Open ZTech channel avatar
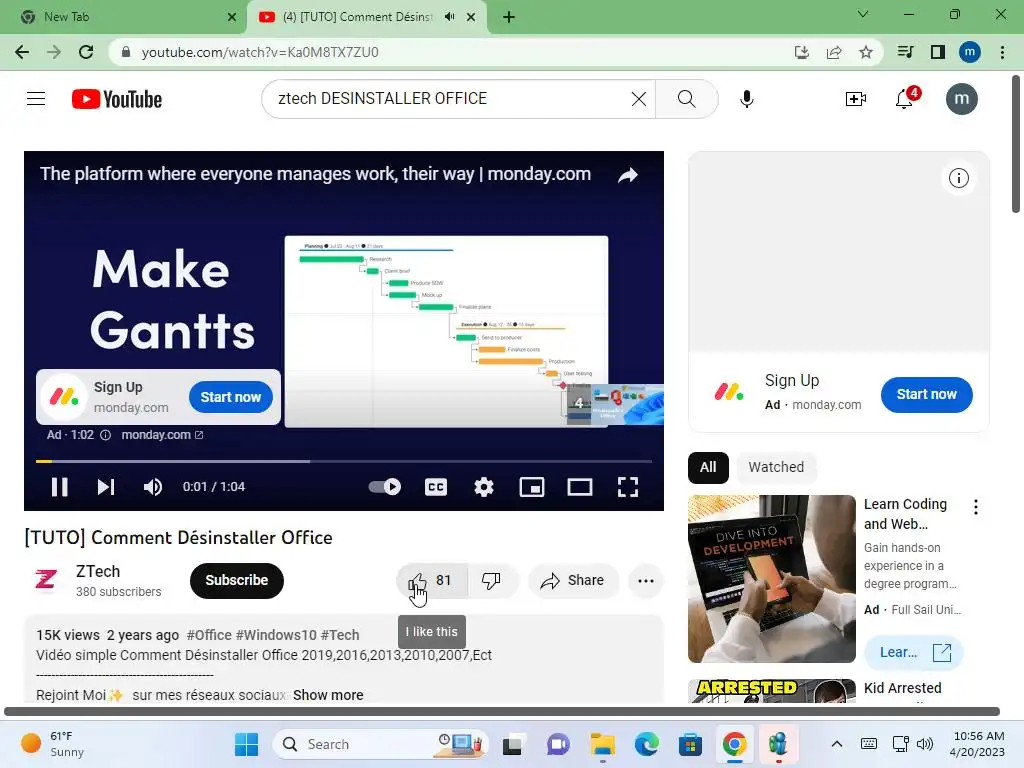This screenshot has width=1024, height=768. 46,580
